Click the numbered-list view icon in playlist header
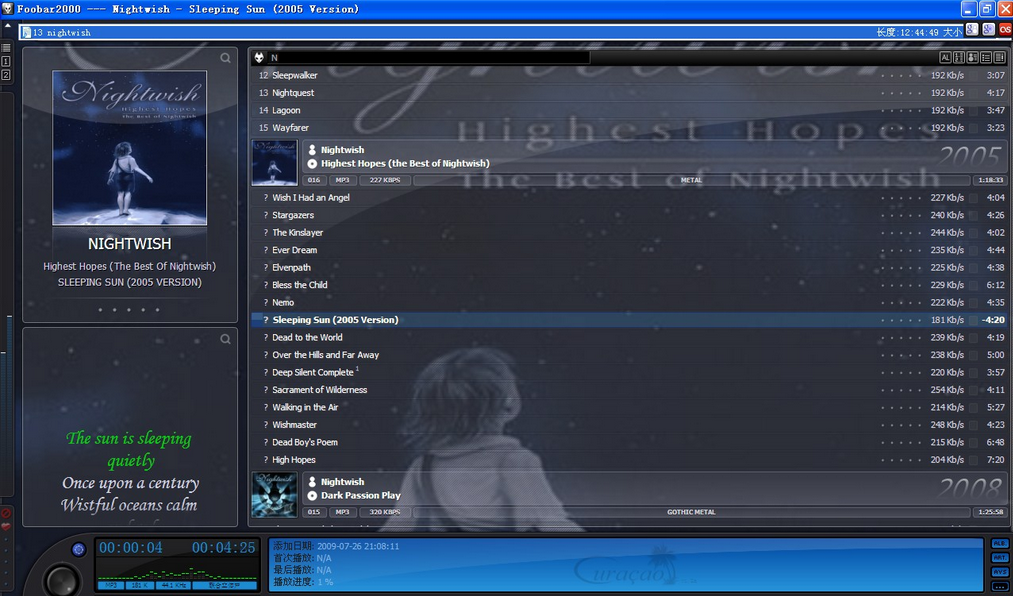 pyautogui.click(x=959, y=57)
